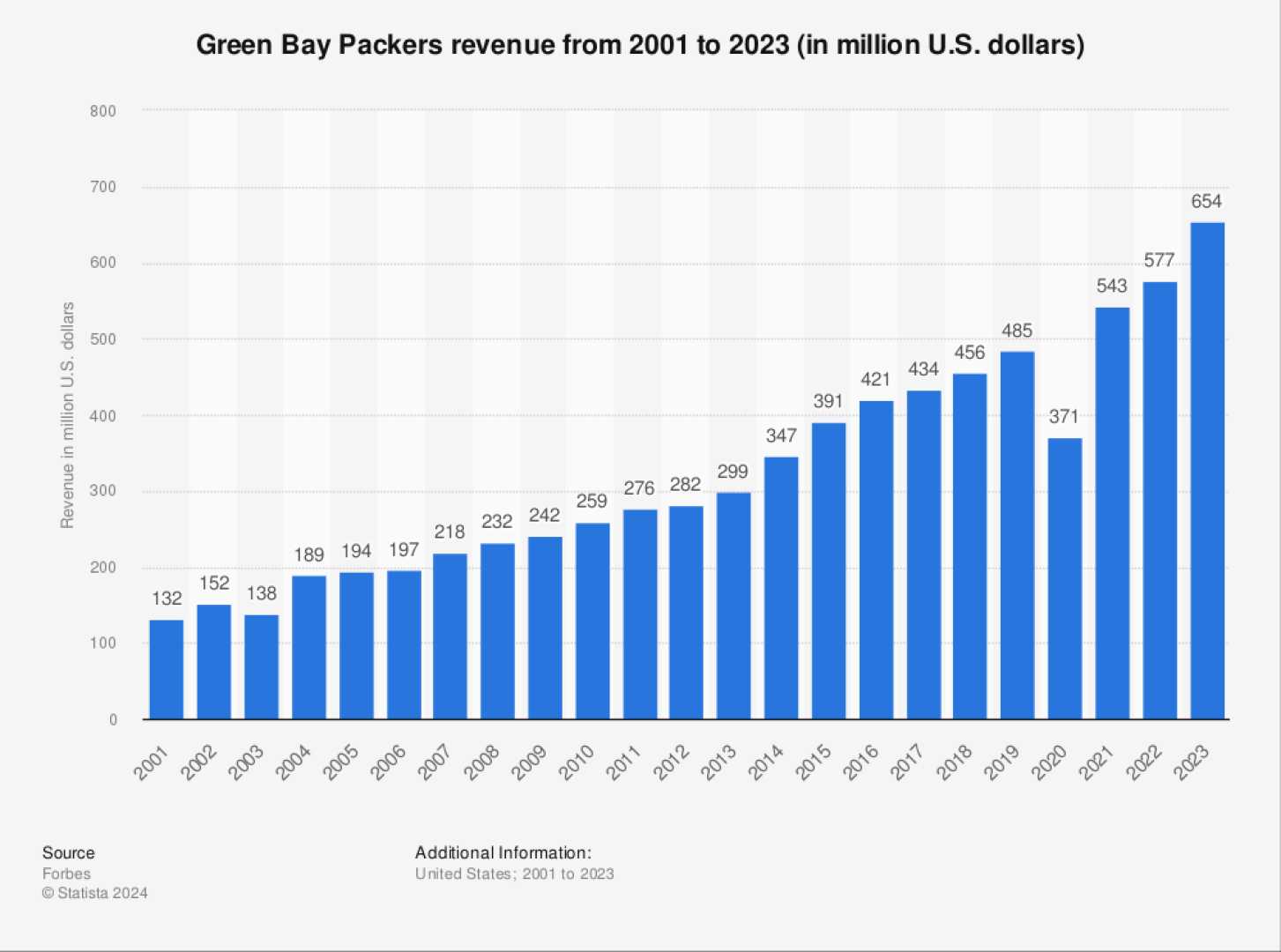Select the 194 value label
1281x952 pixels.
356,551
